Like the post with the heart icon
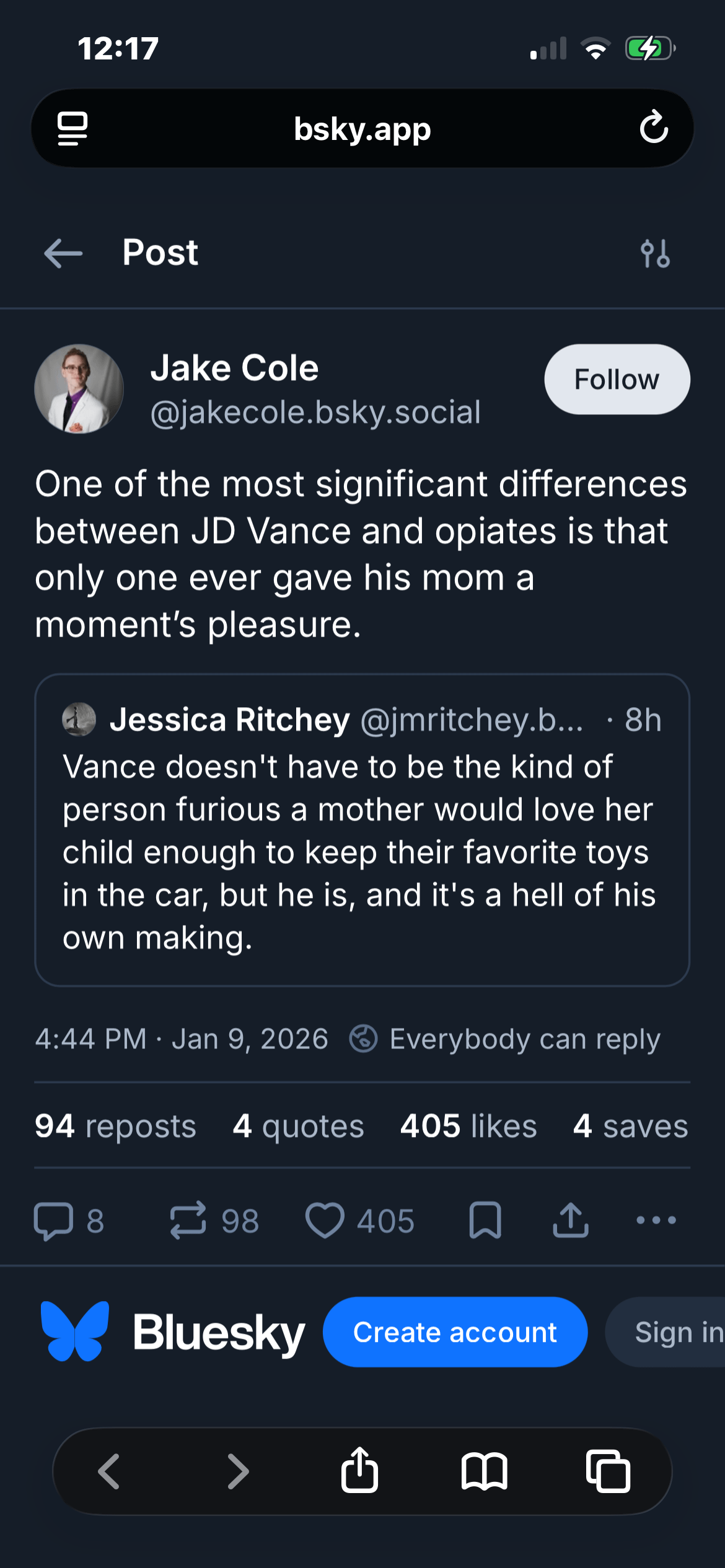Viewport: 725px width, 1568px height. pos(325,1221)
